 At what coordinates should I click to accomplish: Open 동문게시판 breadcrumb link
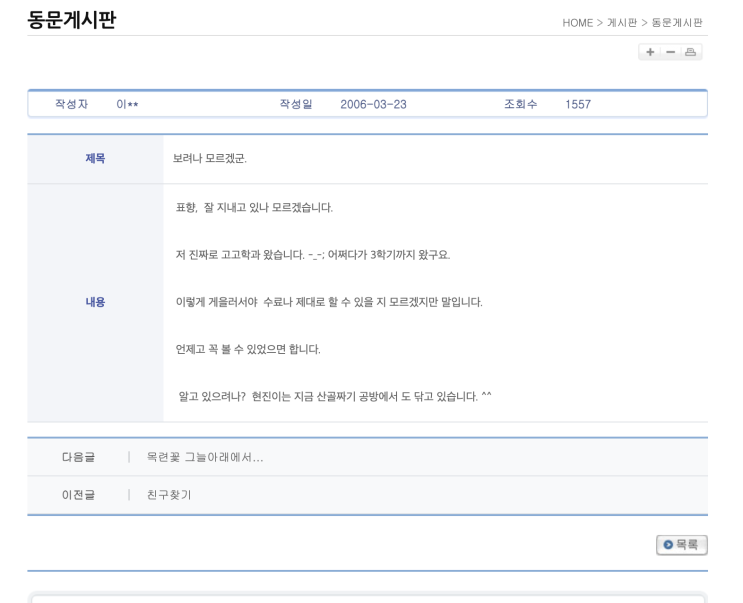click(x=677, y=23)
